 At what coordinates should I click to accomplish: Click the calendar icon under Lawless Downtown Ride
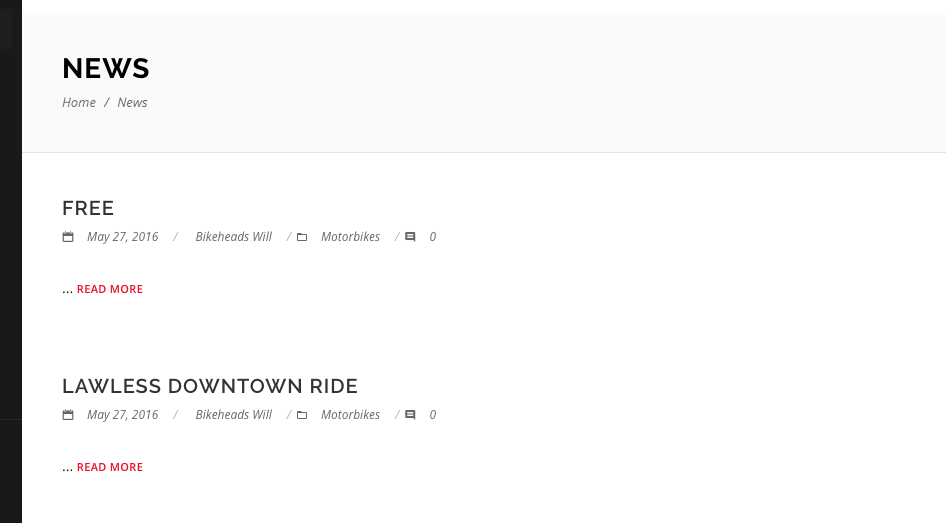(68, 415)
